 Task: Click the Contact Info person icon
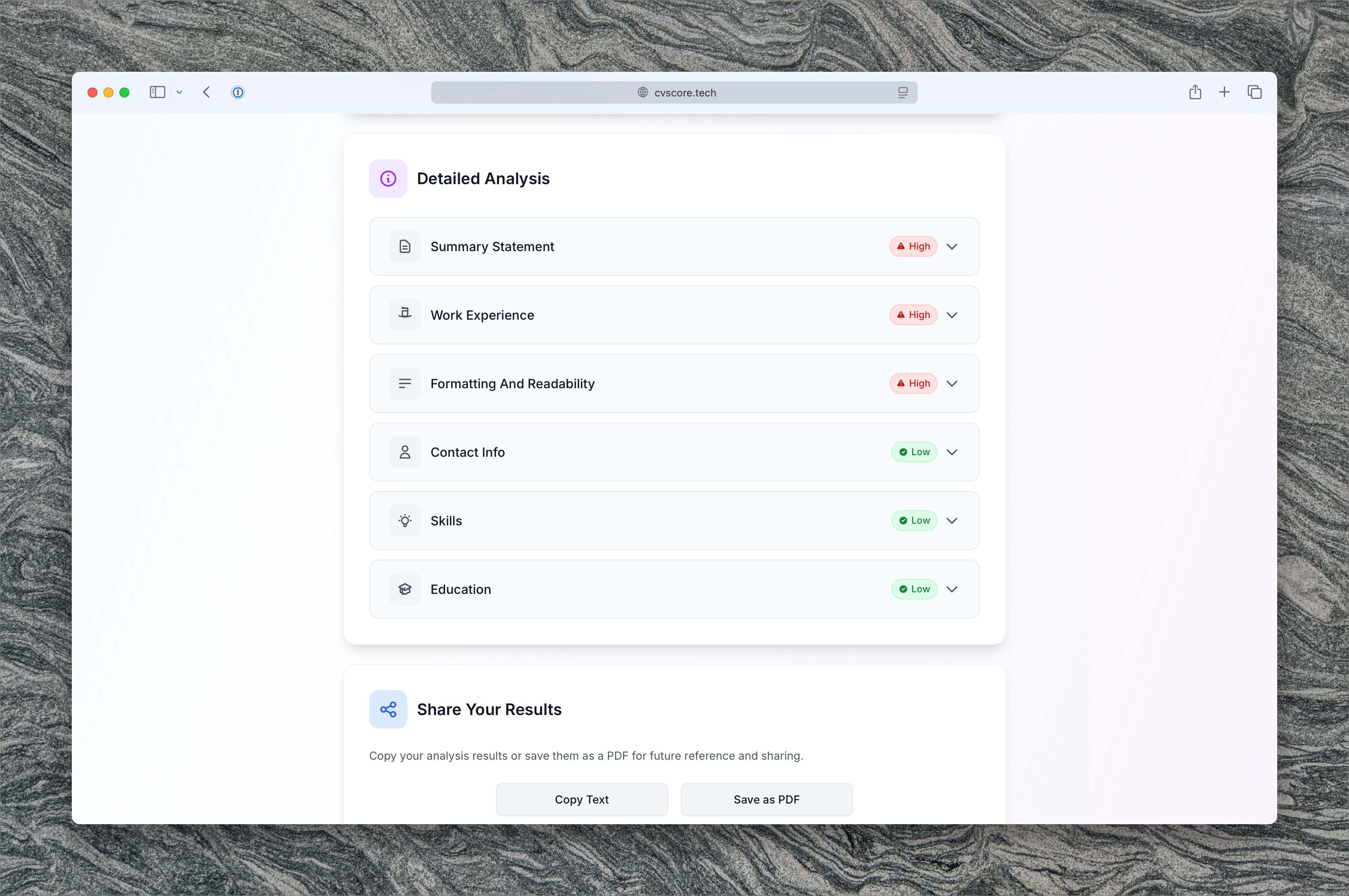coord(405,452)
